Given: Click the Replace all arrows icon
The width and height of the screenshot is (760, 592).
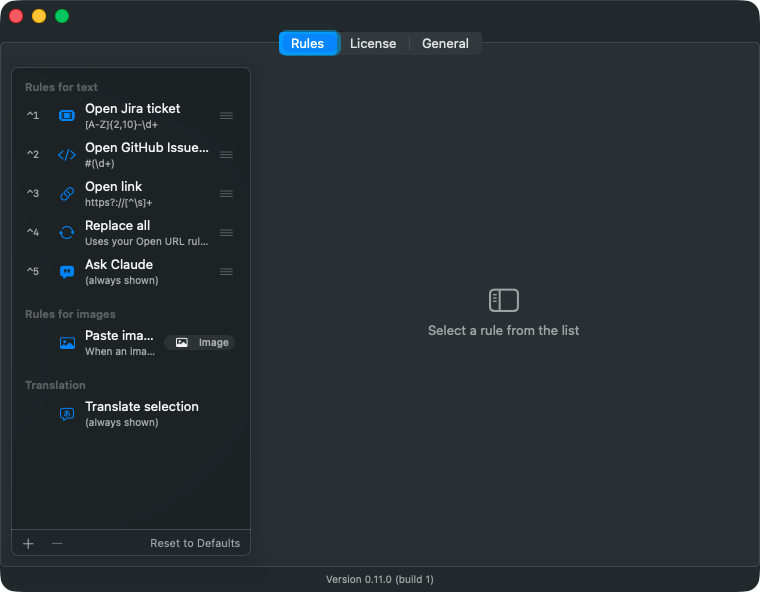Looking at the screenshot, I should (67, 233).
